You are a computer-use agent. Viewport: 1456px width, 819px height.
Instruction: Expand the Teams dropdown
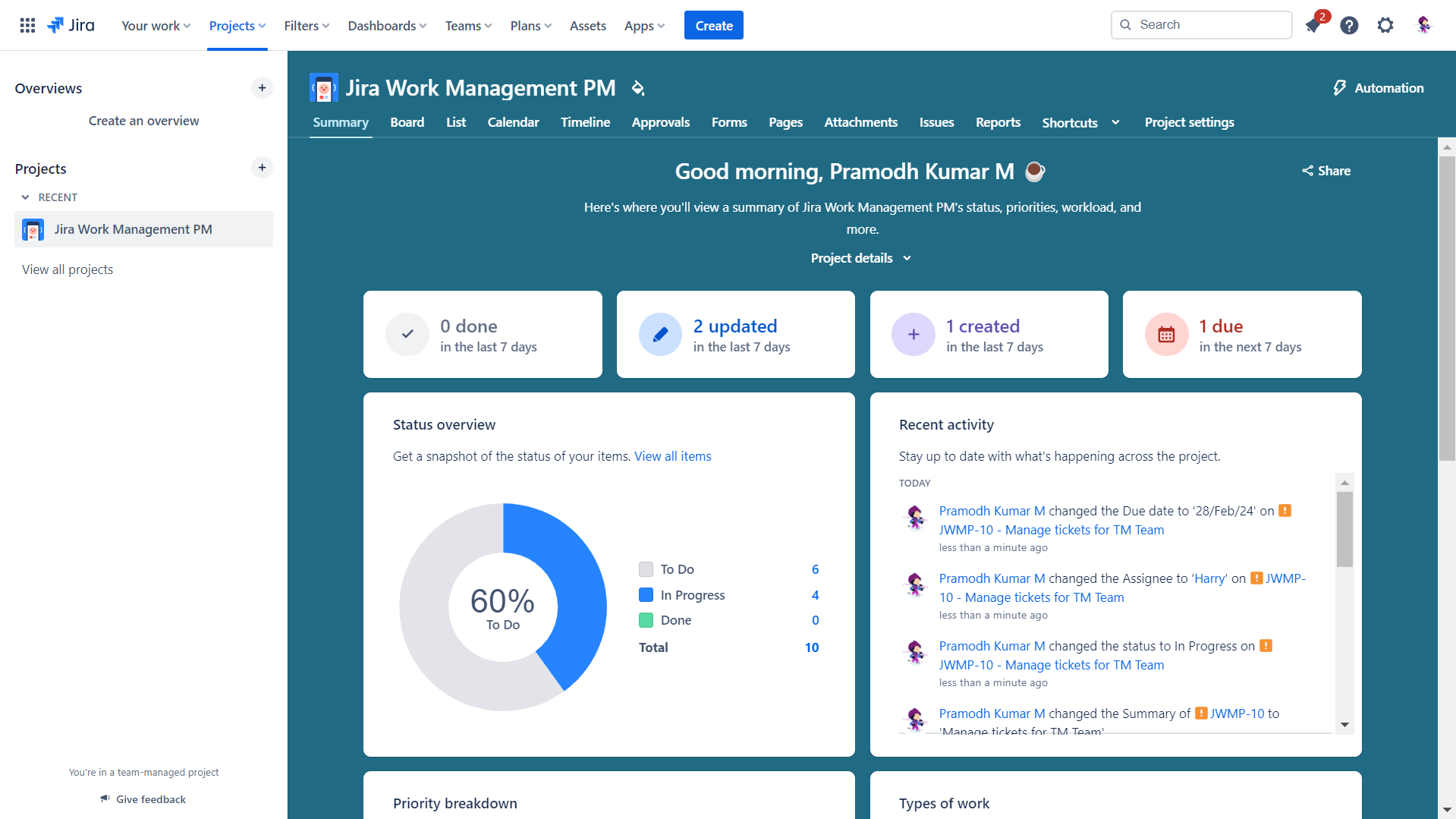tap(468, 26)
